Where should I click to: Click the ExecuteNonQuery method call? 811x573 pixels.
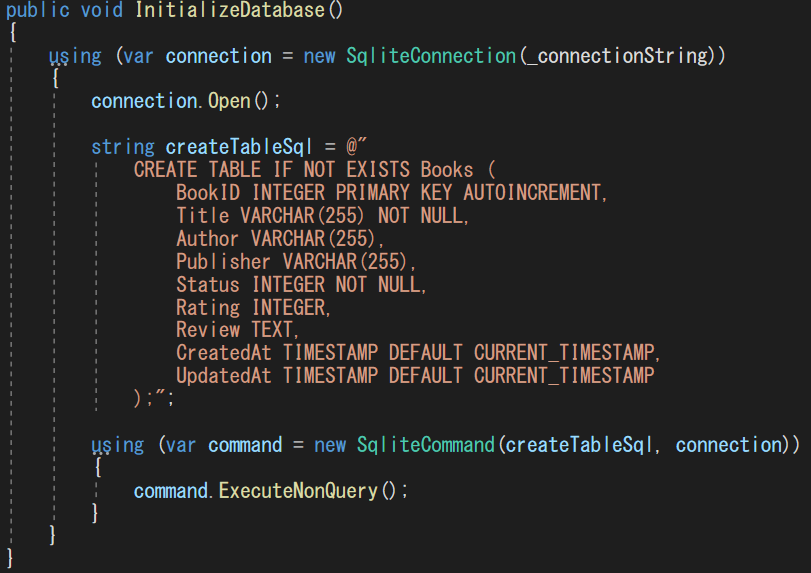[296, 491]
